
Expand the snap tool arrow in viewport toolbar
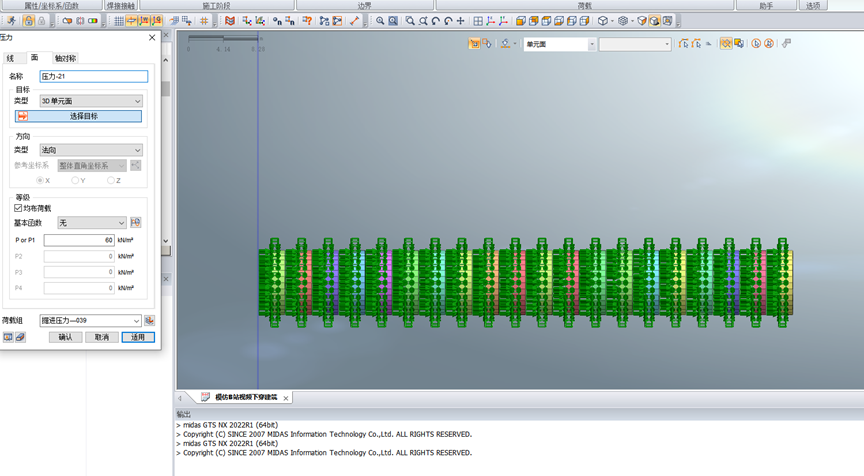click(515, 44)
